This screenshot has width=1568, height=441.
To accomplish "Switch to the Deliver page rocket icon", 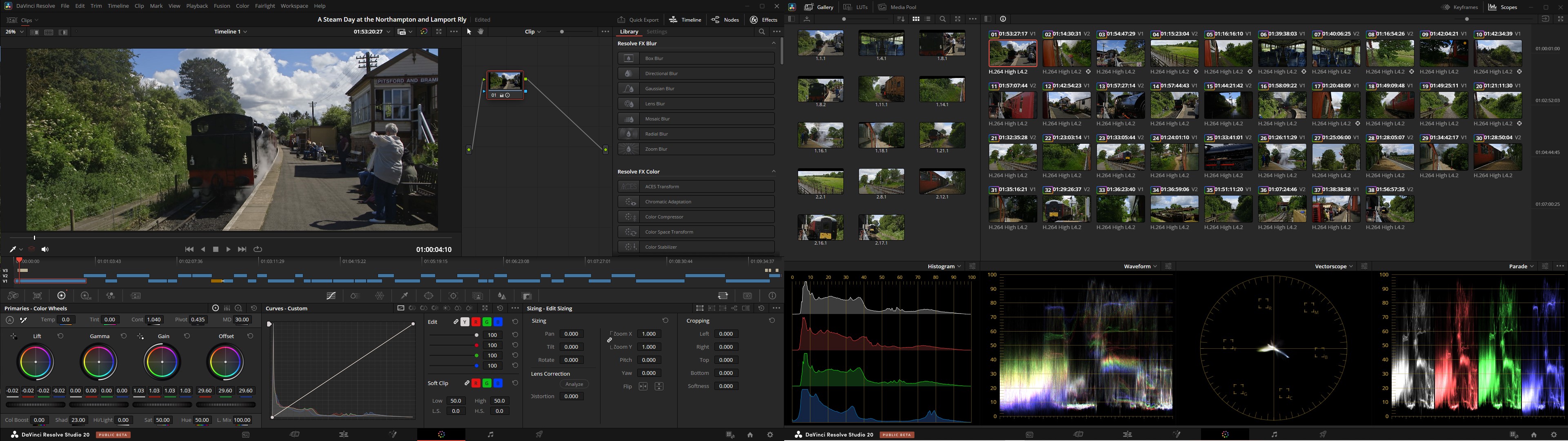I will [539, 434].
